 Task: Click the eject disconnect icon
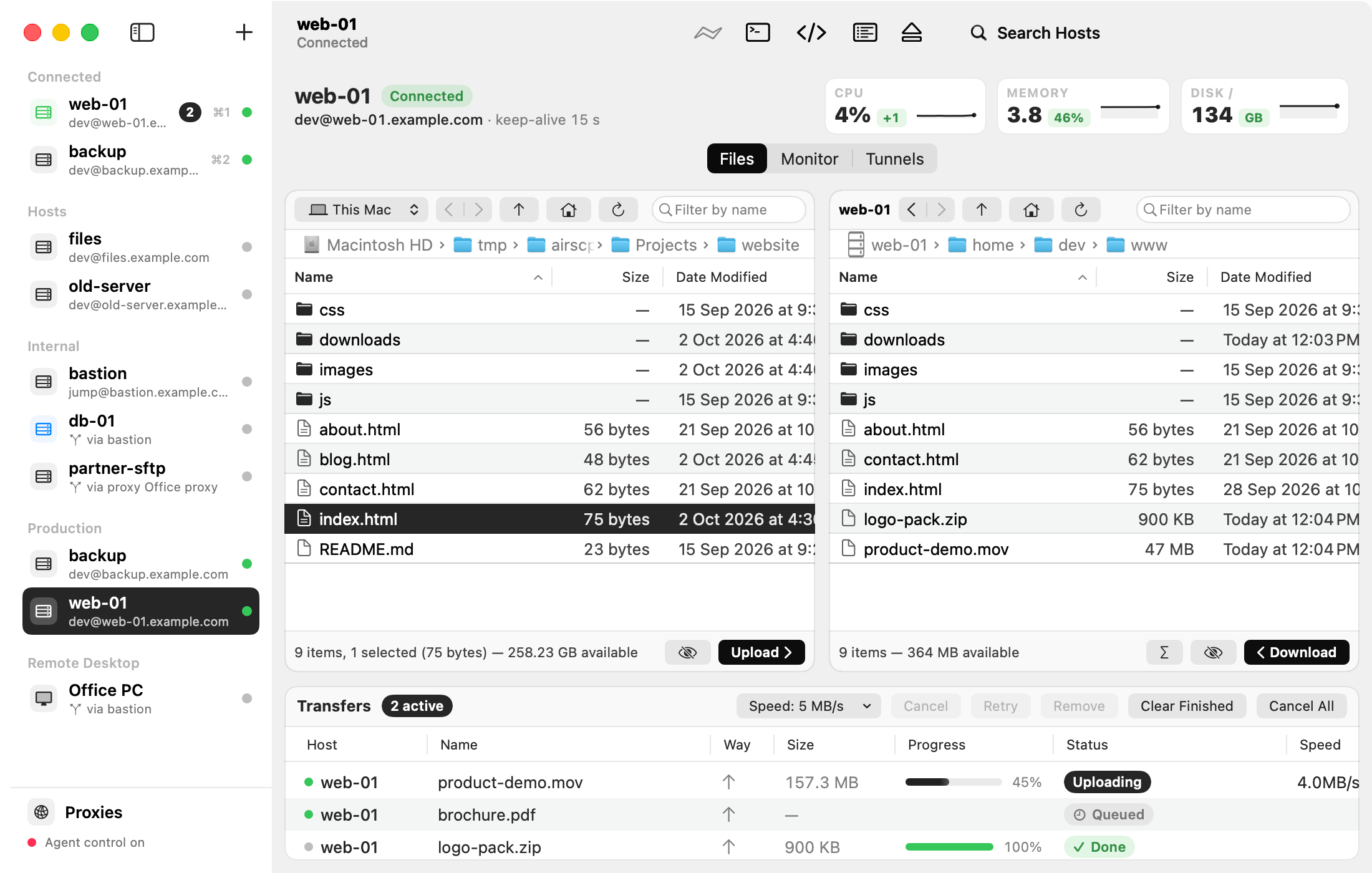pos(912,32)
